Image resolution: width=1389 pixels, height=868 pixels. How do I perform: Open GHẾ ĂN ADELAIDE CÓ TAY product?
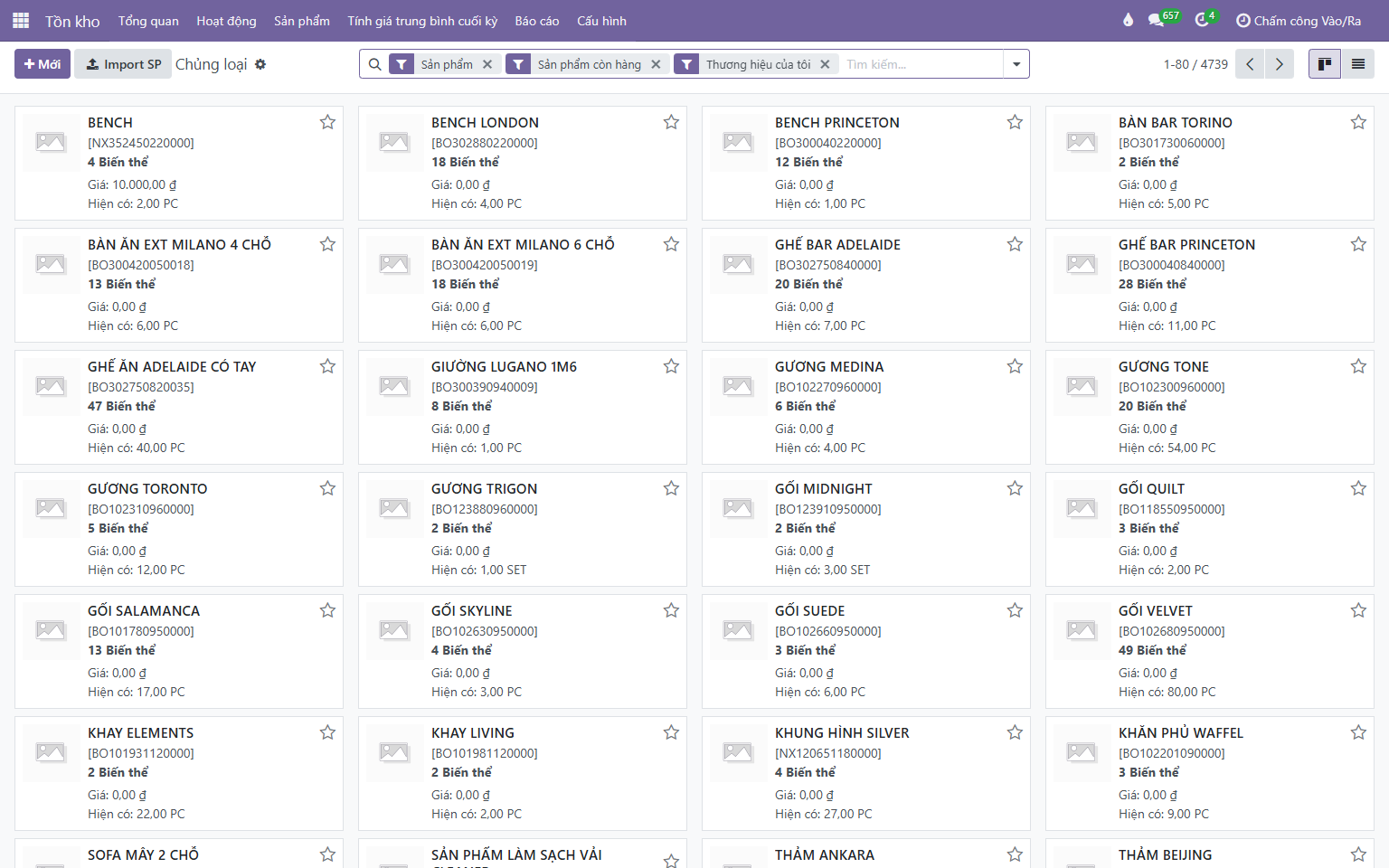(179, 407)
